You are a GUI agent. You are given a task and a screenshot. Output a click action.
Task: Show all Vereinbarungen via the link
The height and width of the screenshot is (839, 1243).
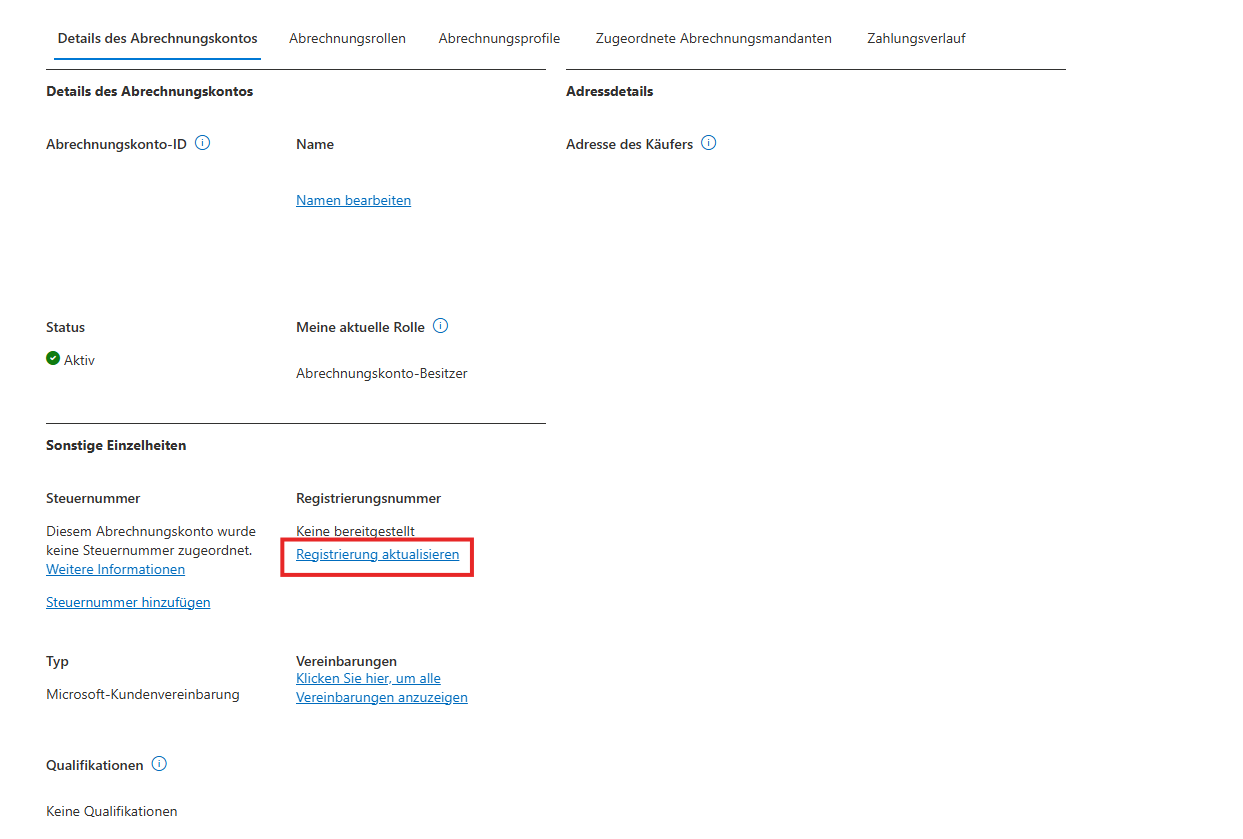pyautogui.click(x=381, y=688)
